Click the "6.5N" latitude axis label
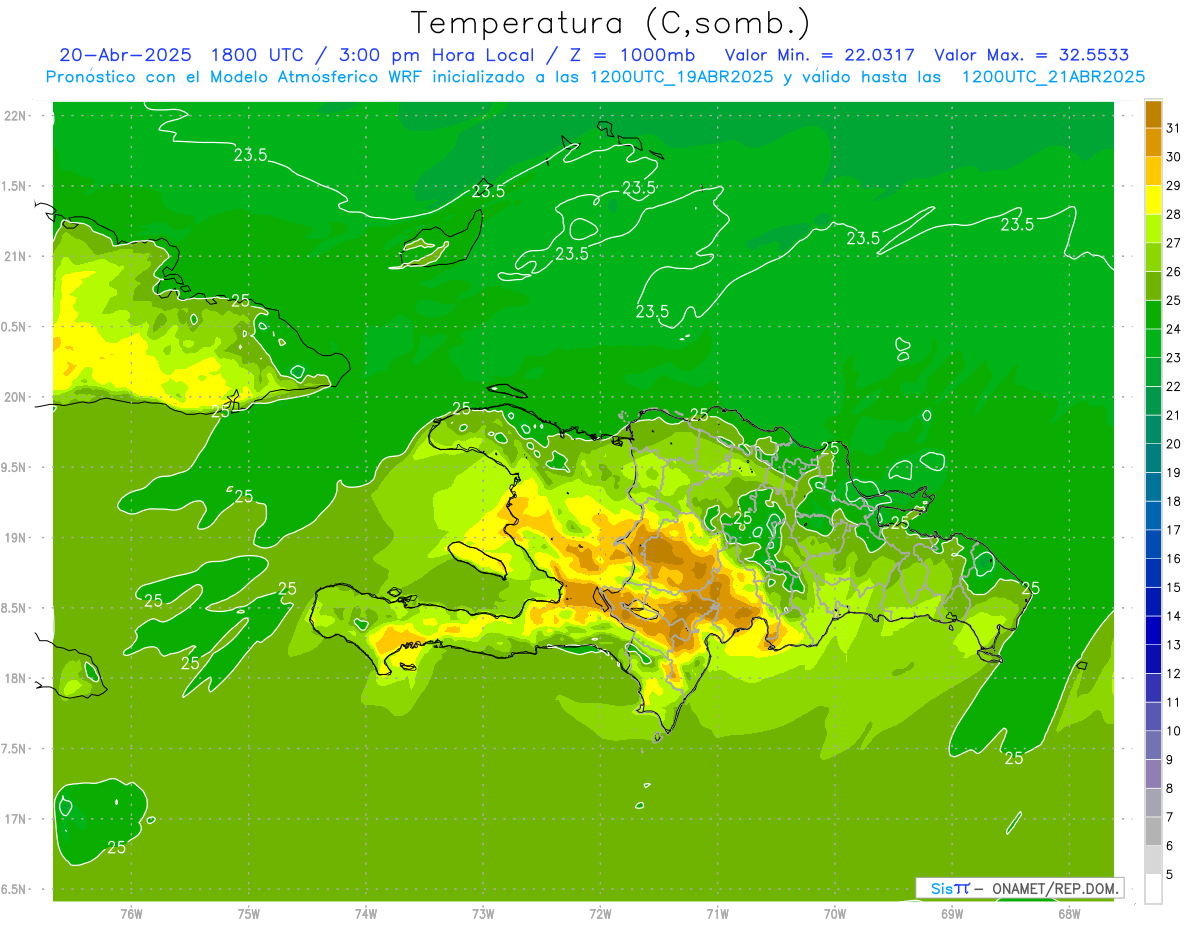The width and height of the screenshot is (1200, 927). [x=15, y=889]
